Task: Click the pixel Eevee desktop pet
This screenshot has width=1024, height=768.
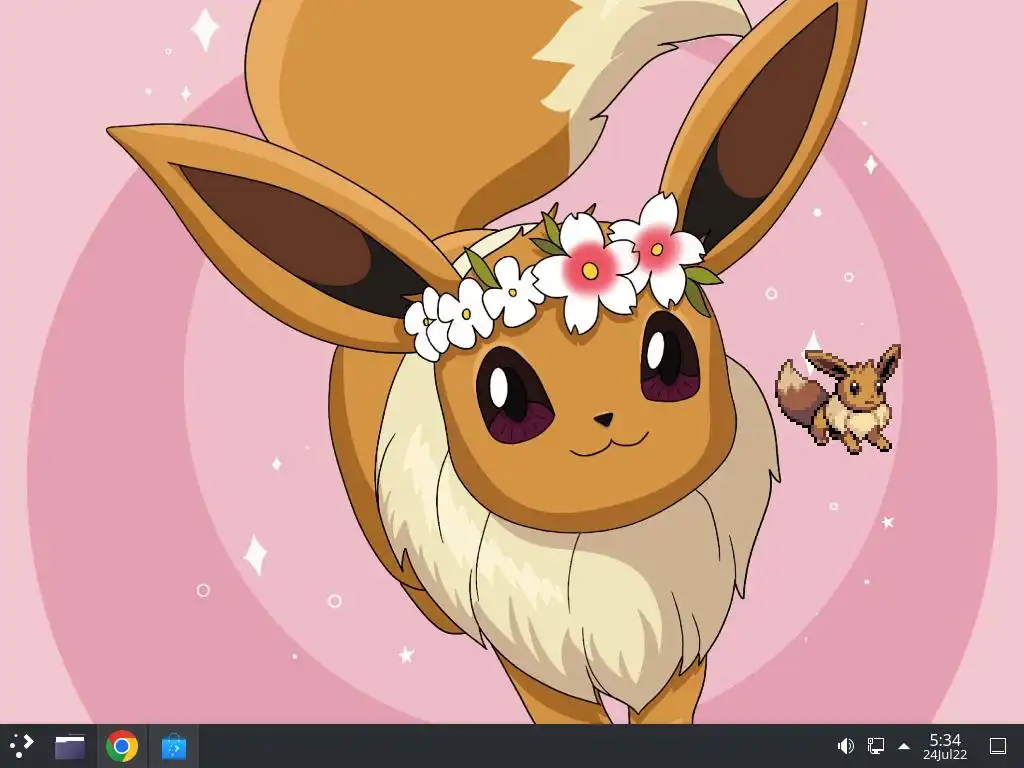Action: tap(839, 398)
